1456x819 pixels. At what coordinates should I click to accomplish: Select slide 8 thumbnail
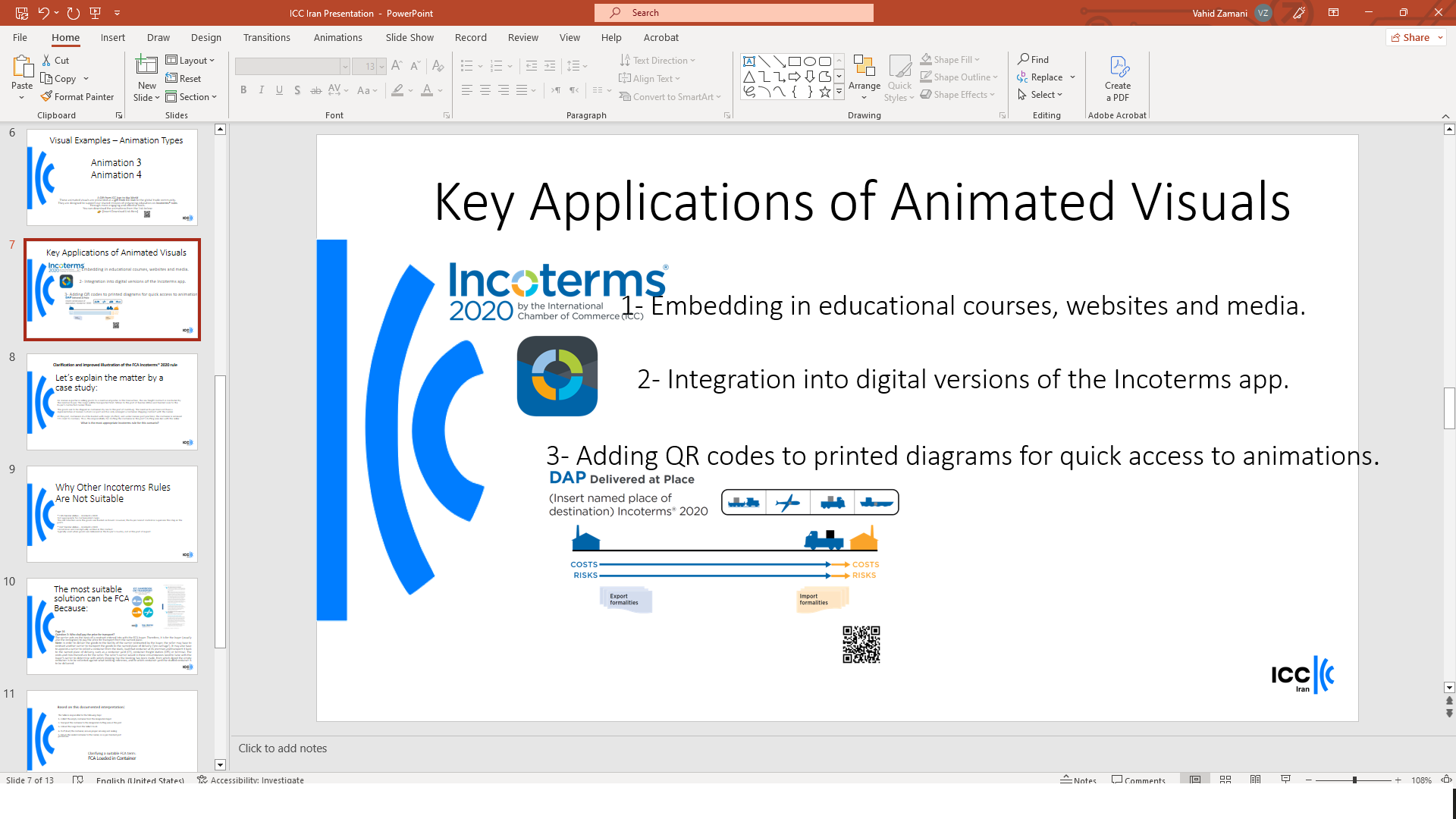point(112,402)
